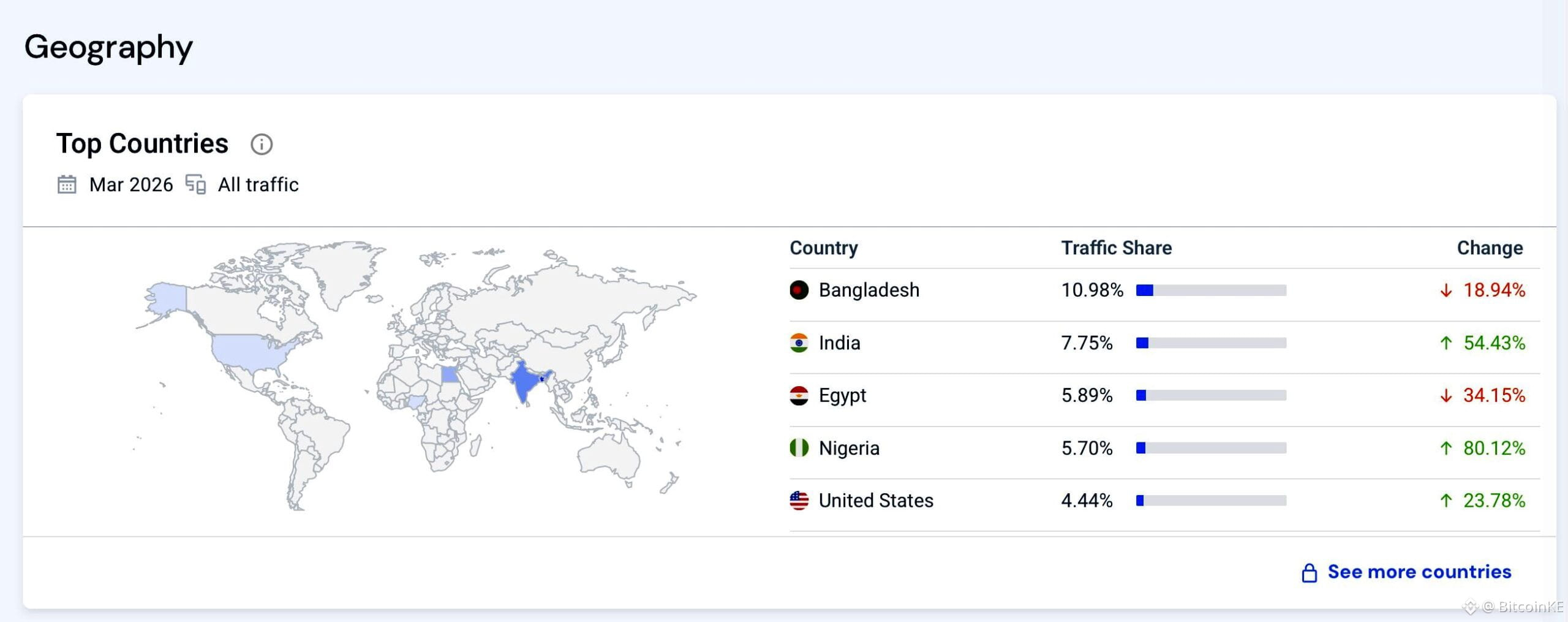Click the India flag icon
Screen dimensions: 1568x622
(799, 343)
